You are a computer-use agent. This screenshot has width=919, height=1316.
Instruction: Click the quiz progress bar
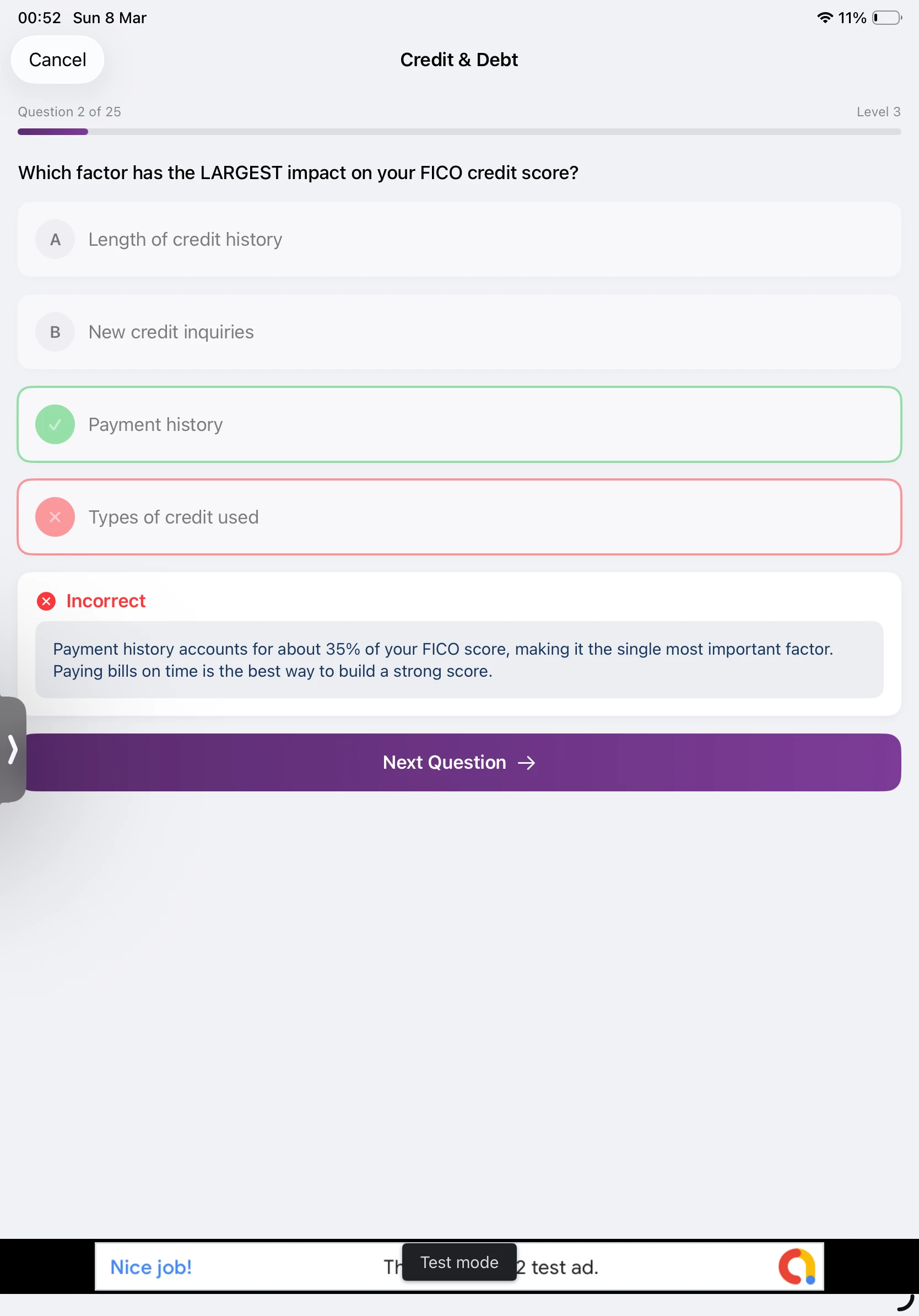(458, 132)
